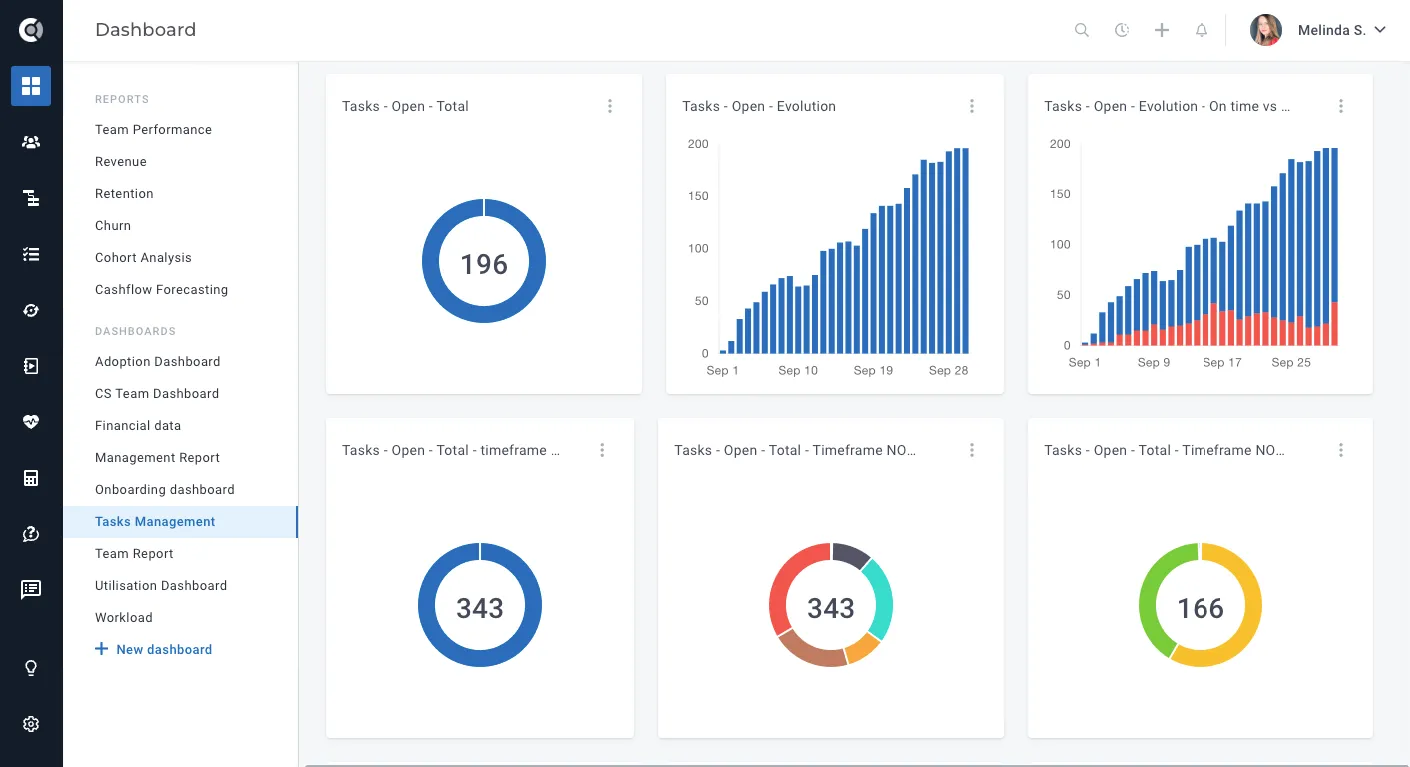Open options menu on Tasks - Open - Total card

[x=610, y=106]
